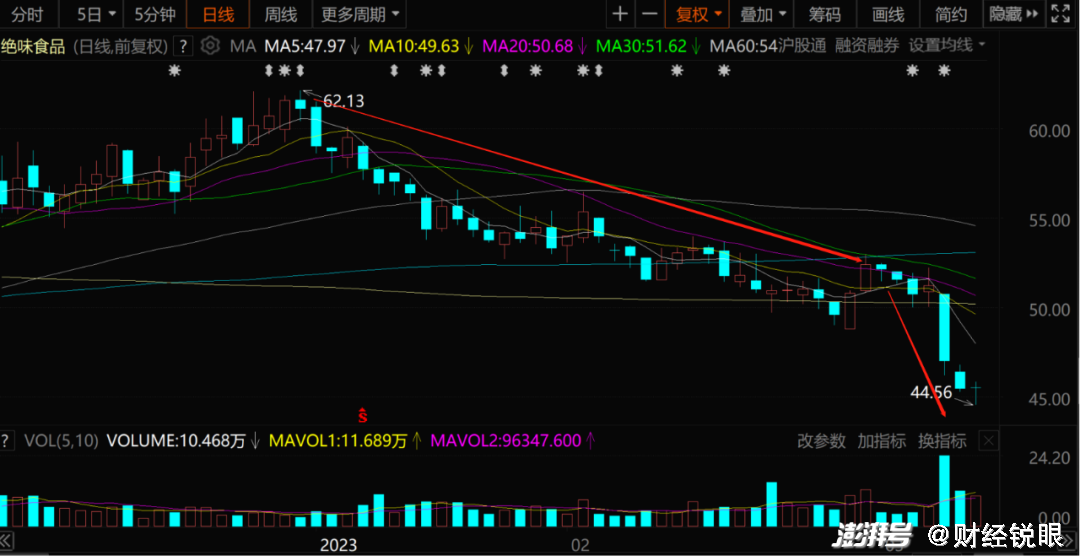Close the volume indicator panel
Viewport: 1080px width, 556px height.
click(988, 440)
